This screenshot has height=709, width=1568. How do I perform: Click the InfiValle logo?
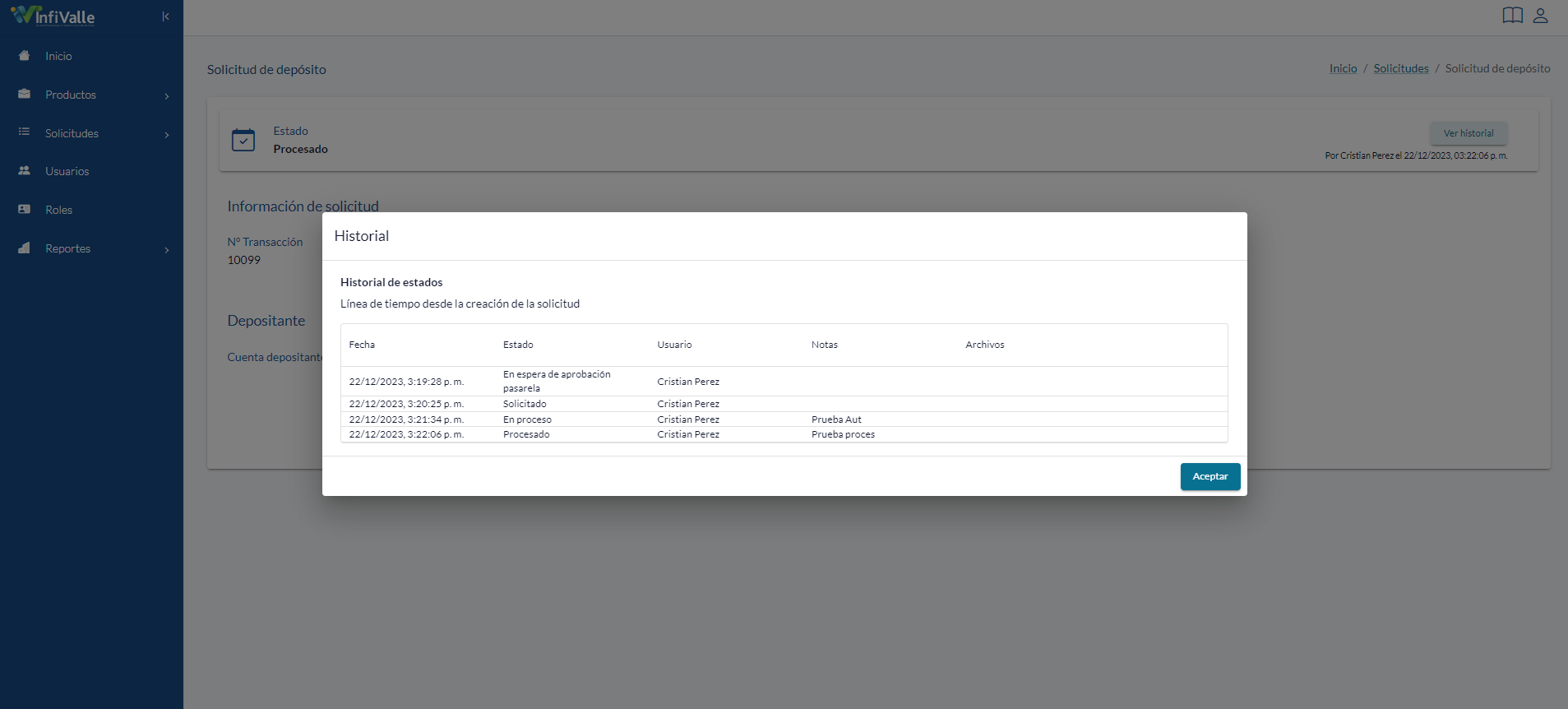tap(53, 16)
